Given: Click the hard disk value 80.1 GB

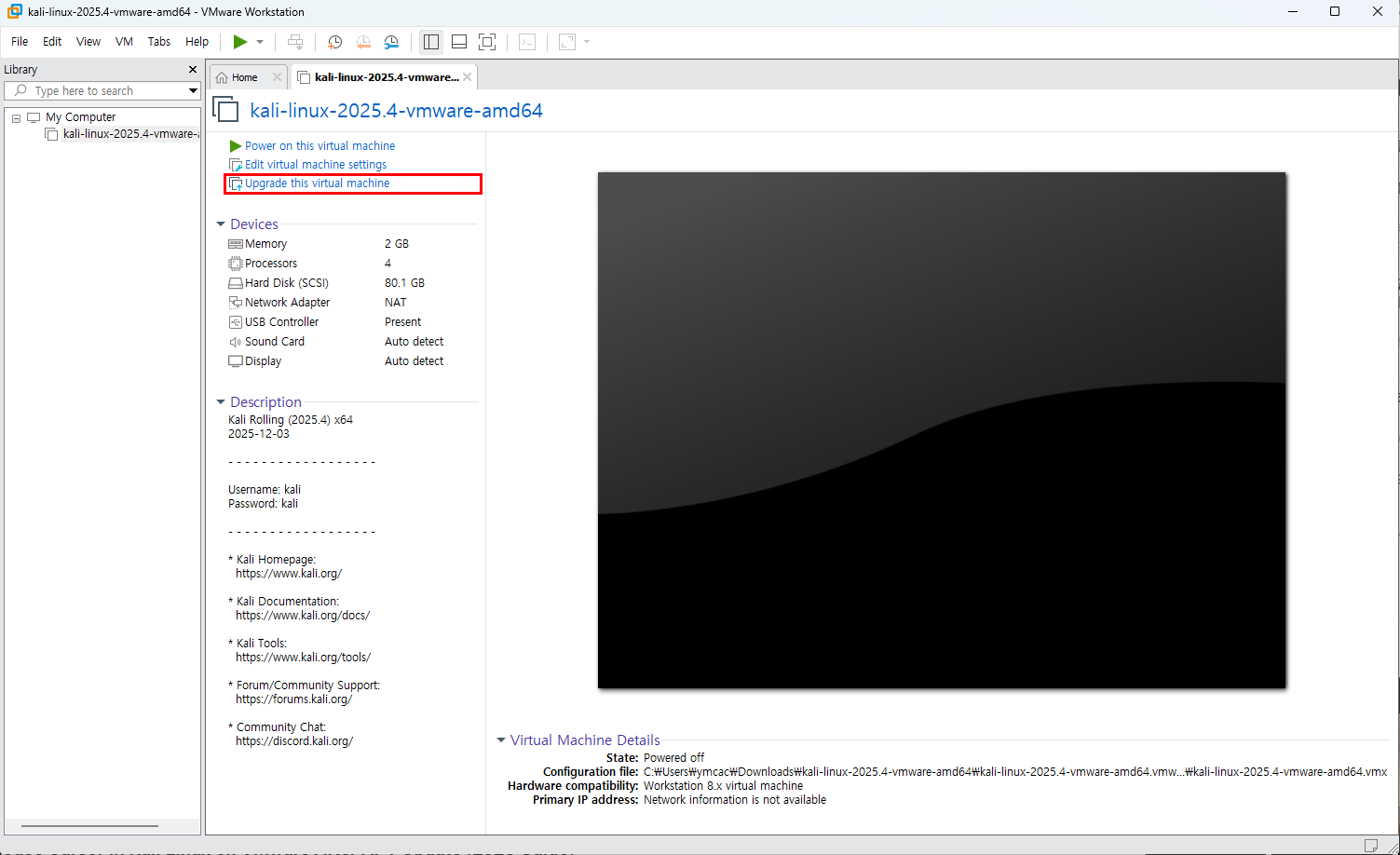Looking at the screenshot, I should tap(404, 283).
